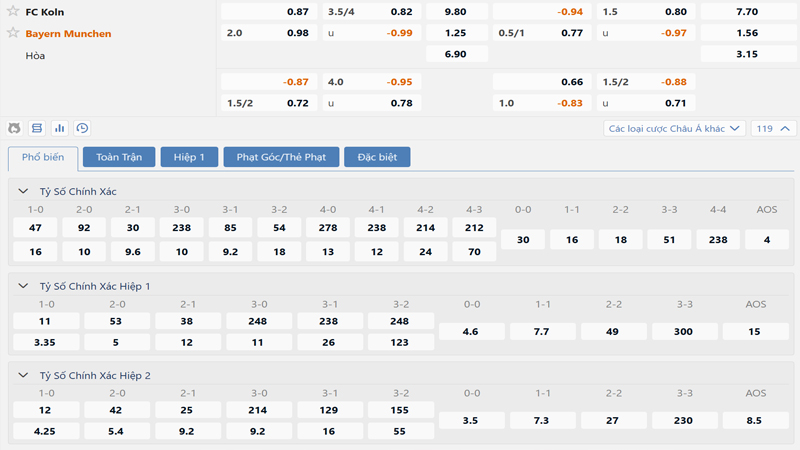Viewport: 800px width, 450px height.
Task: Click the mascot face icon
Action: point(14,128)
